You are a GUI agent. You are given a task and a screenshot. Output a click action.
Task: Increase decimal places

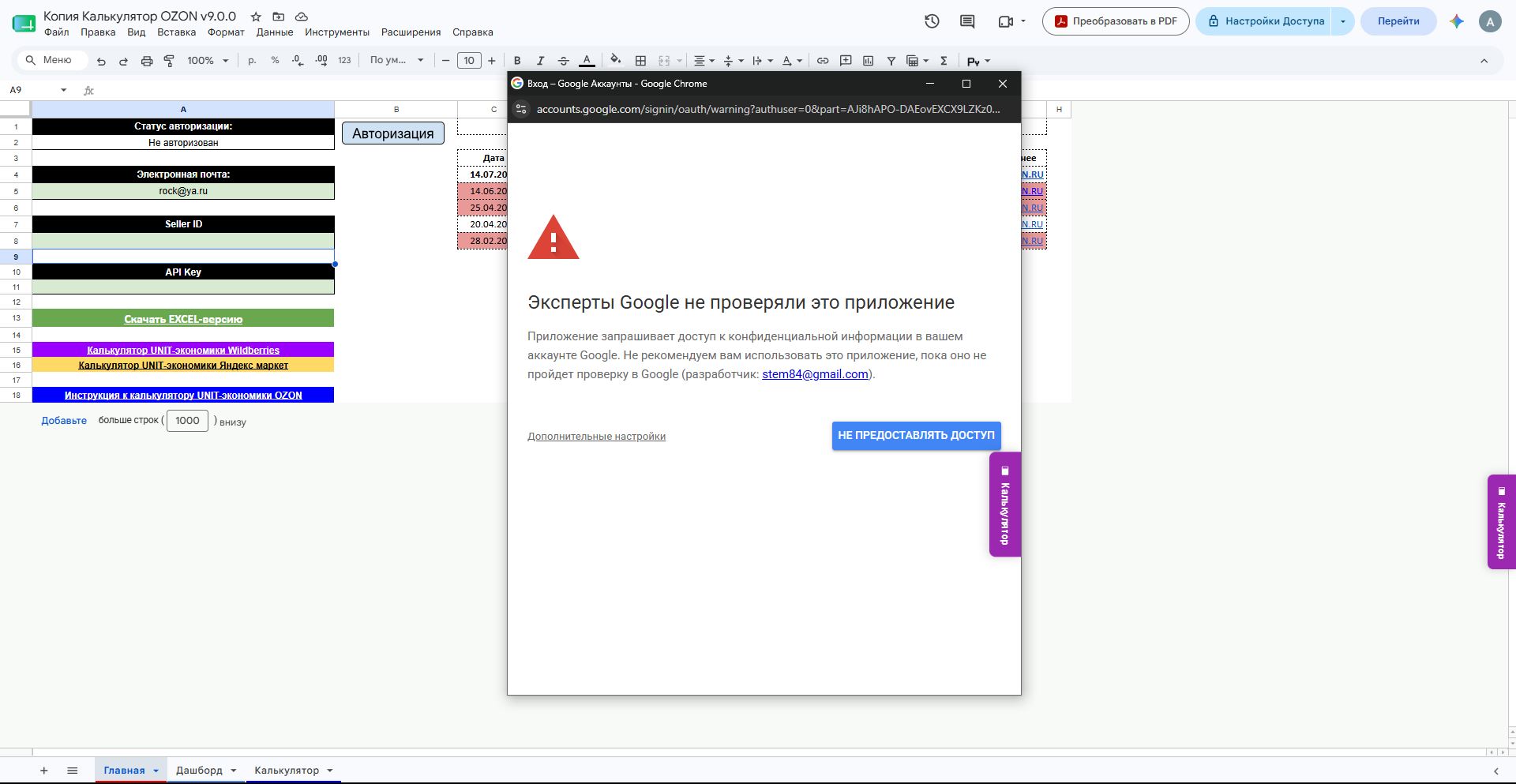click(321, 61)
